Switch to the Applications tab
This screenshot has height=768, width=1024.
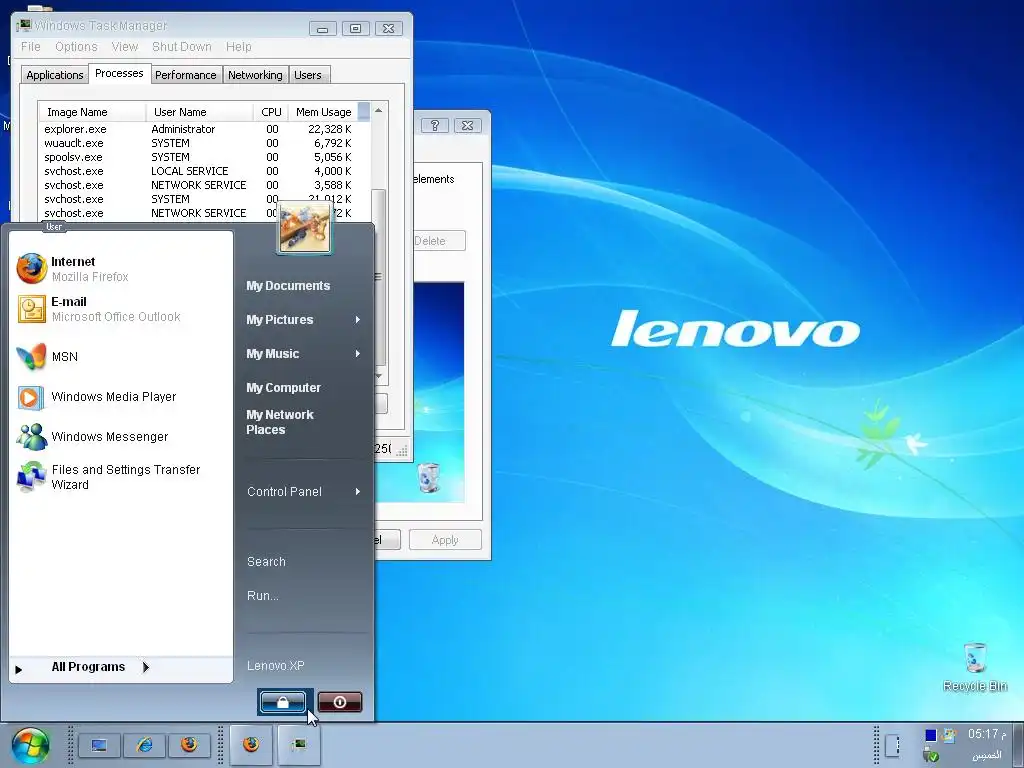point(55,74)
